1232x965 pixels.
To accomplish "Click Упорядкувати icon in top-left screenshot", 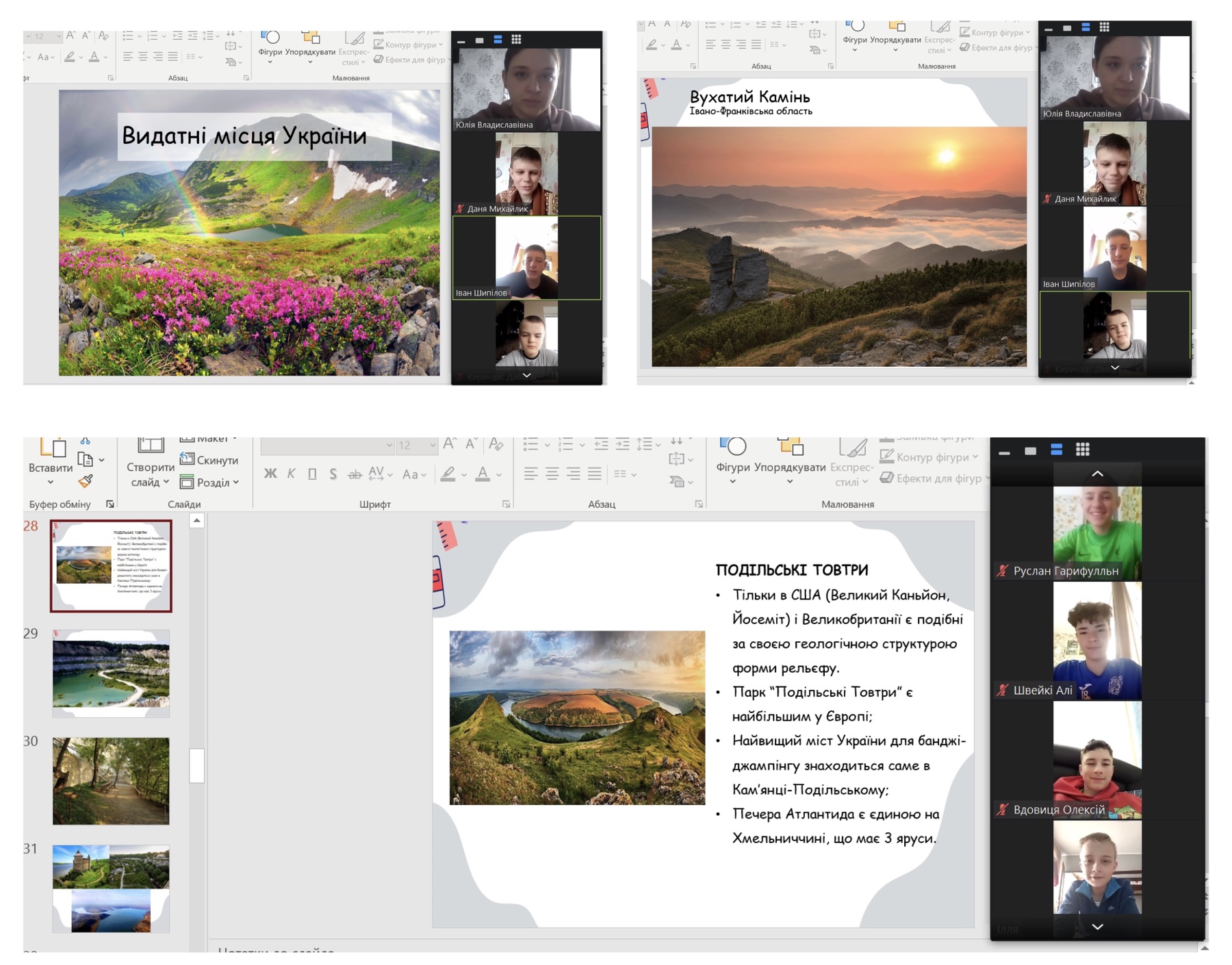I will point(310,37).
